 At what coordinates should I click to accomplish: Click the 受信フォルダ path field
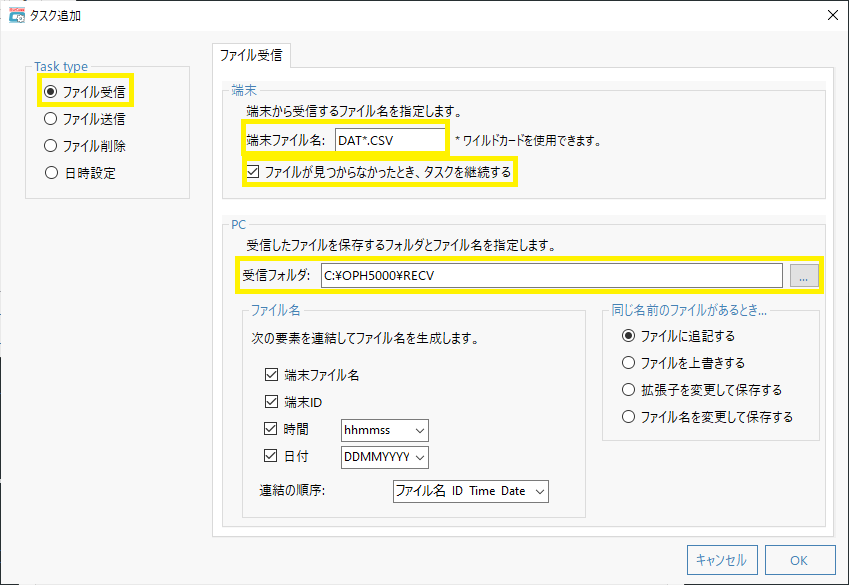click(551, 276)
